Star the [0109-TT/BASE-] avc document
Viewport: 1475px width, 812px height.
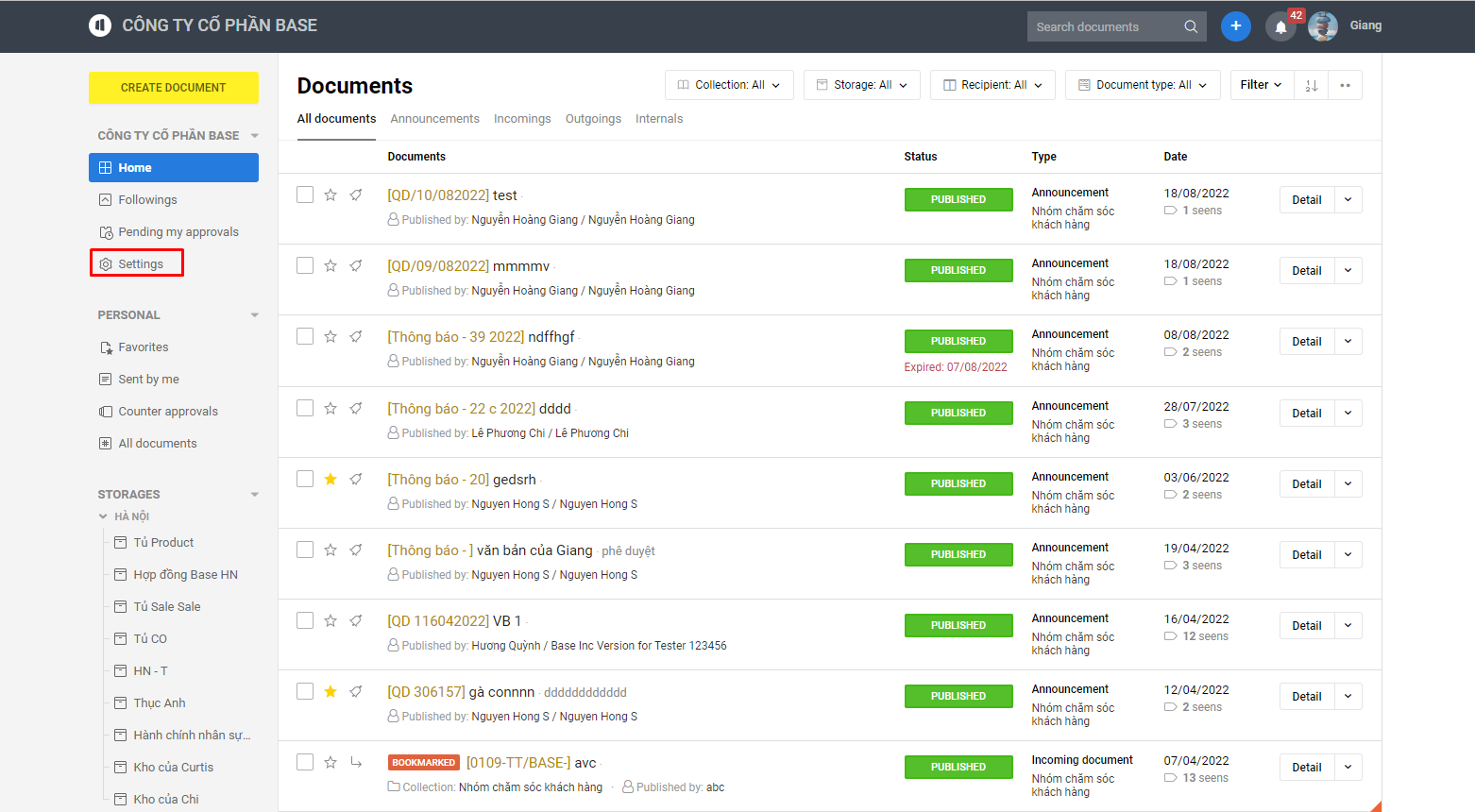point(331,762)
